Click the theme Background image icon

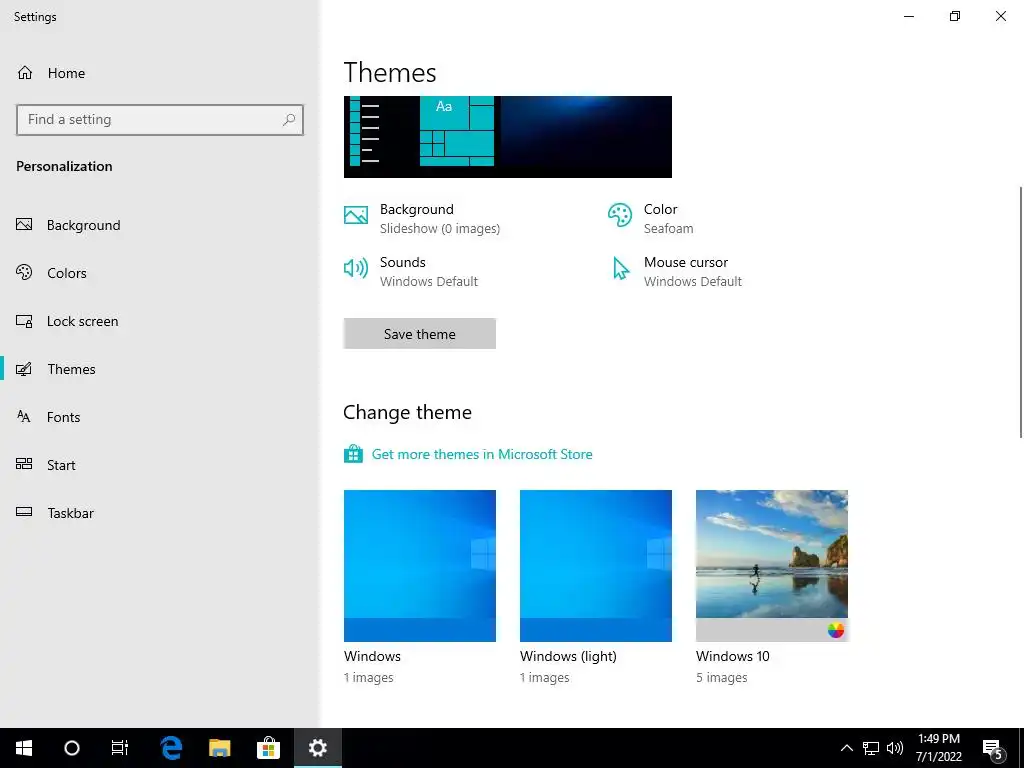pyautogui.click(x=356, y=215)
